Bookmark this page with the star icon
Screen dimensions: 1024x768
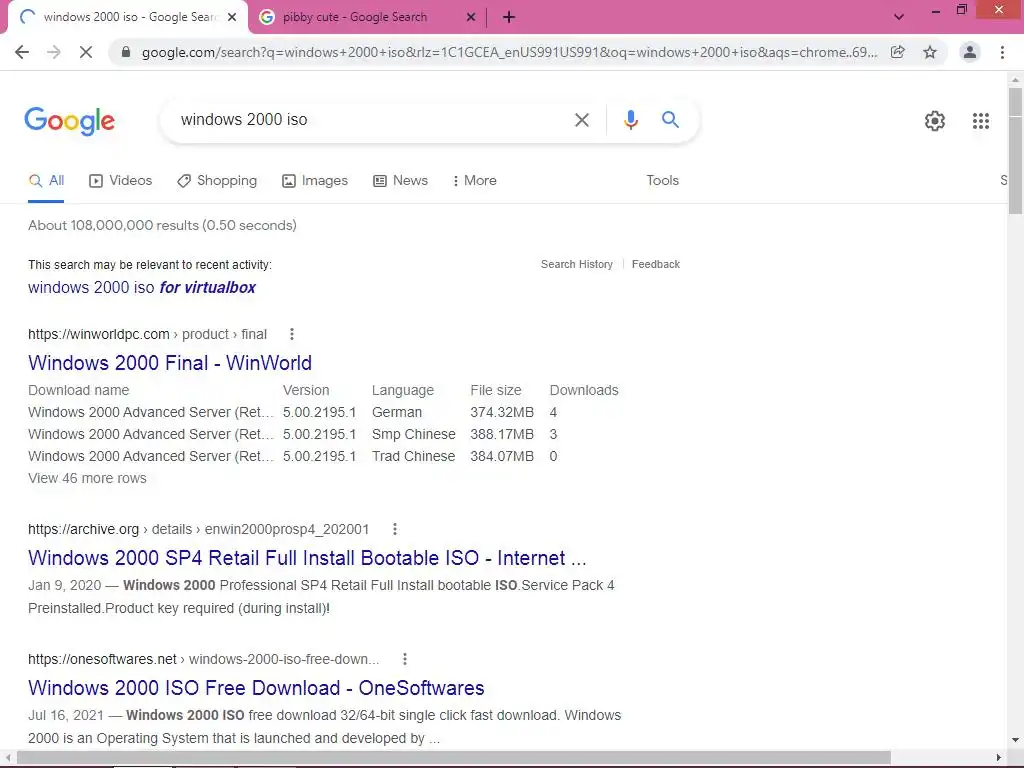click(930, 52)
